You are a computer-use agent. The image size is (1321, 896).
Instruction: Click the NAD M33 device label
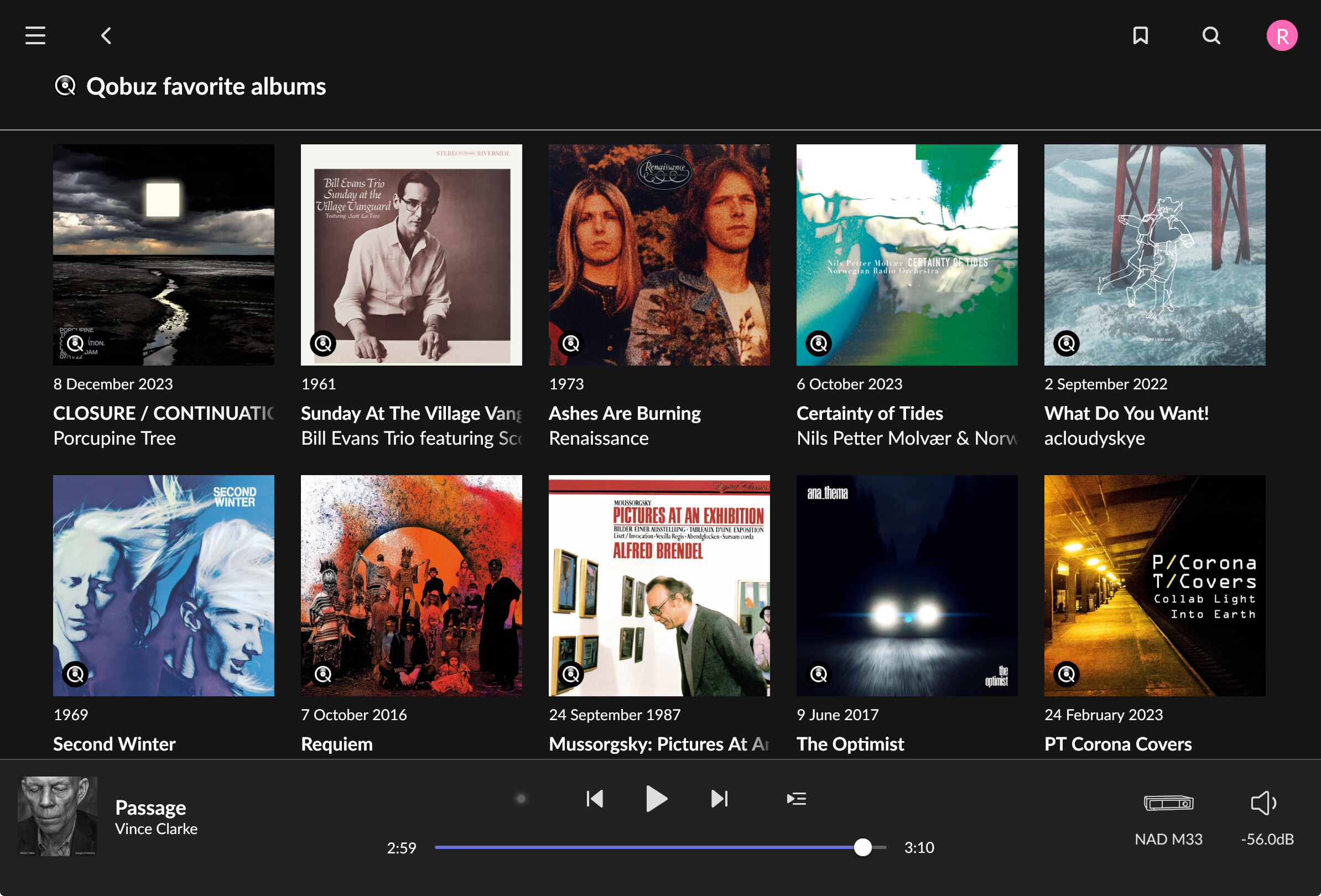pyautogui.click(x=1169, y=839)
